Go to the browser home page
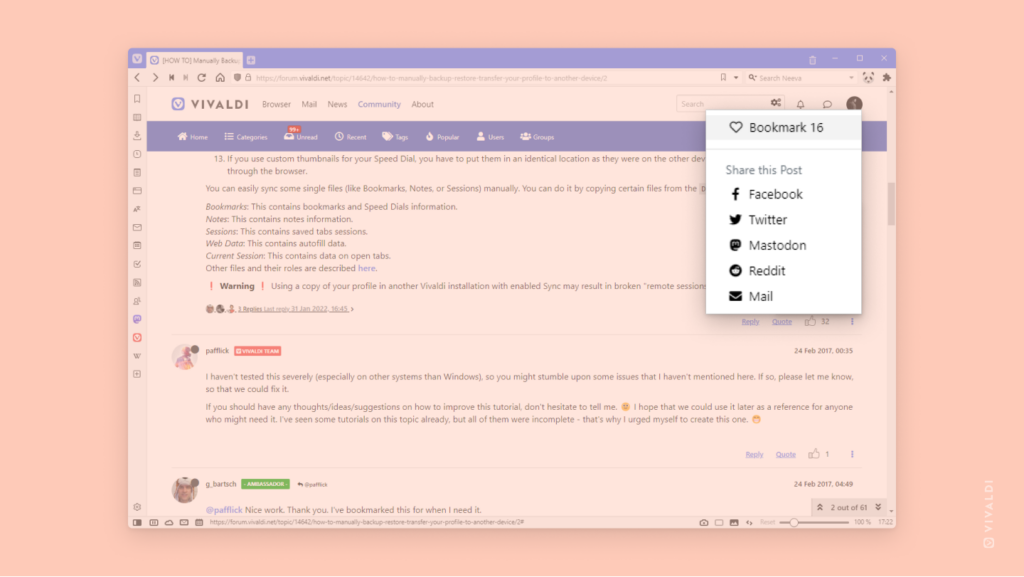The height and width of the screenshot is (577, 1024). [x=220, y=78]
